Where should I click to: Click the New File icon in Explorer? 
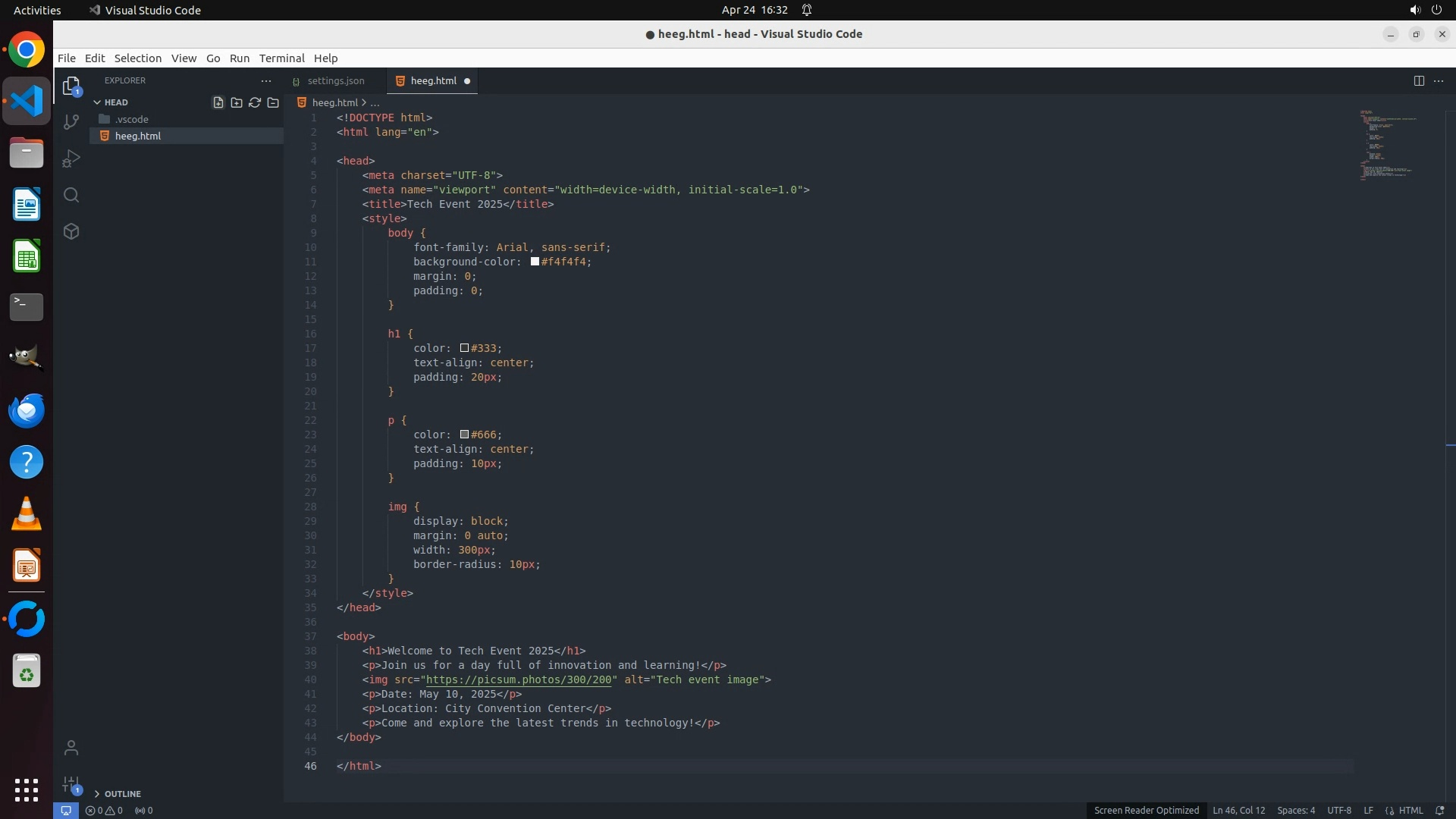218,102
